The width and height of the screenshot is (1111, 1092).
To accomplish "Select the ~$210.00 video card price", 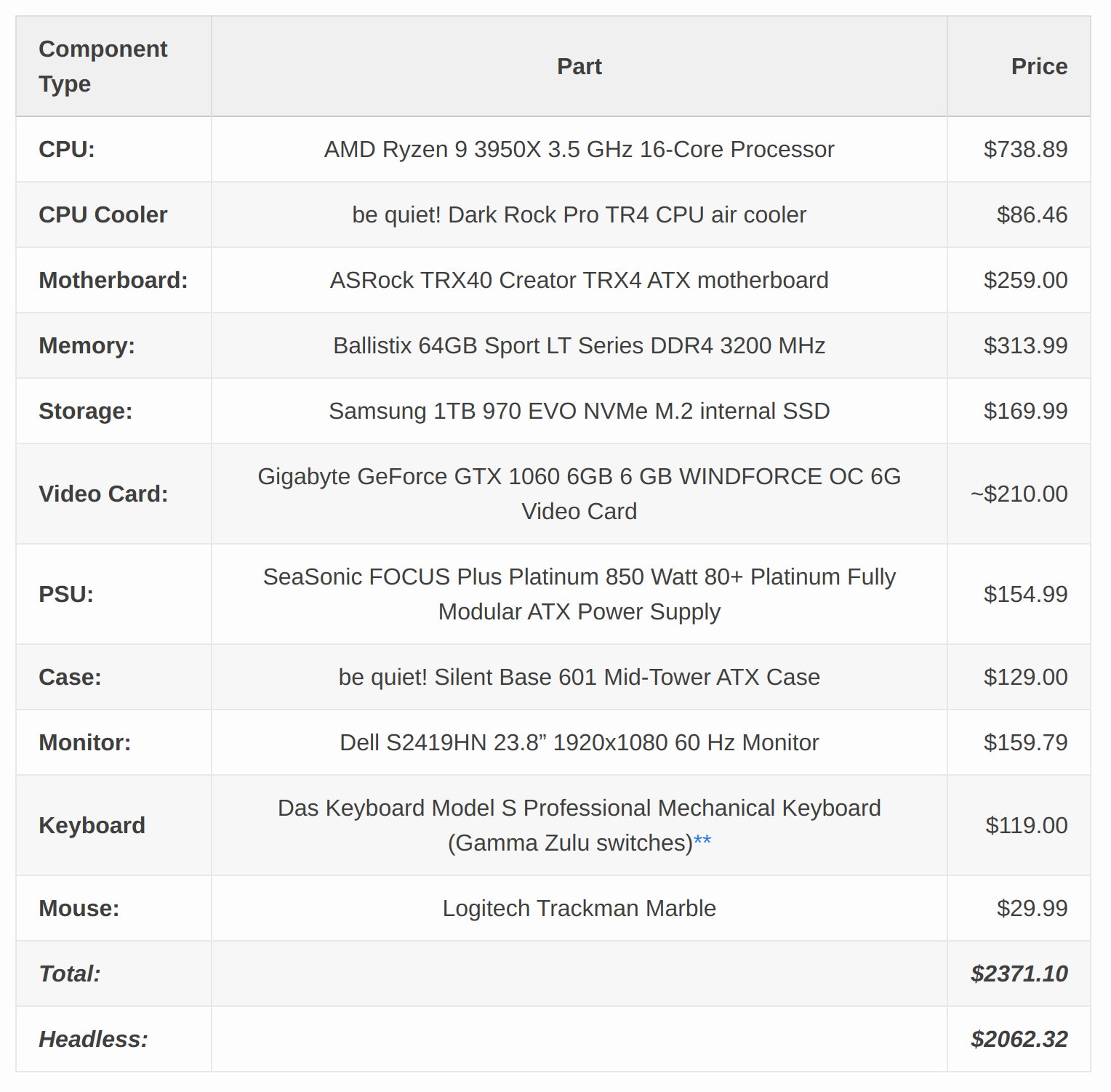I will click(x=1019, y=494).
